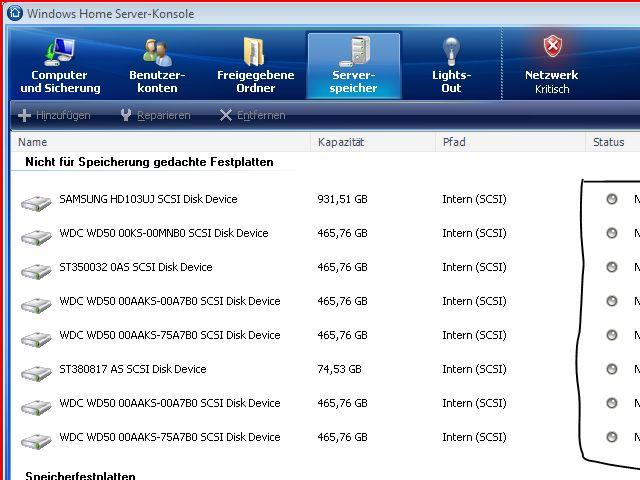Screen dimensions: 640x480
Task: Click the status indicator for ST350032 0AS
Action: click(611, 267)
